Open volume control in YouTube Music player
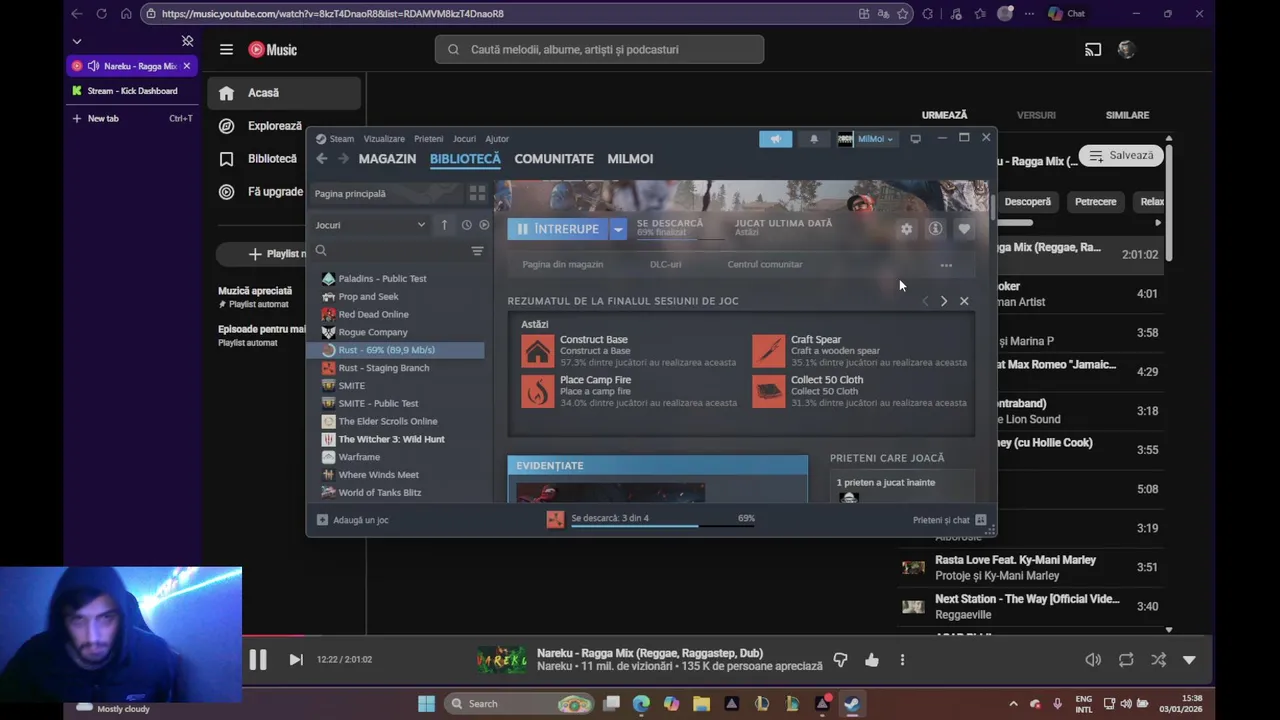Viewport: 1280px width, 720px height. 1093,660
